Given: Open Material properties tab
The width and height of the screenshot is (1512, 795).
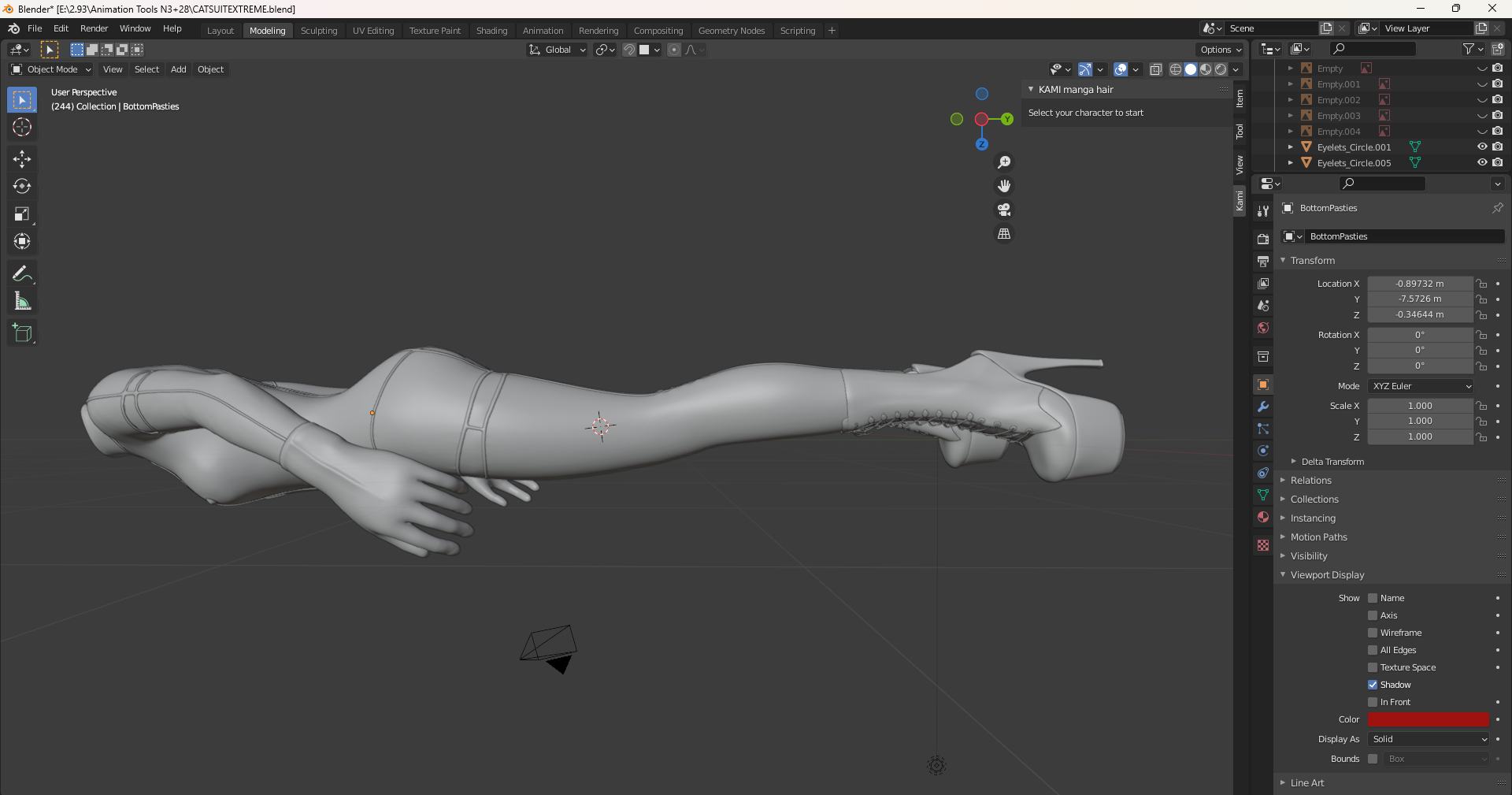Looking at the screenshot, I should click(1263, 518).
